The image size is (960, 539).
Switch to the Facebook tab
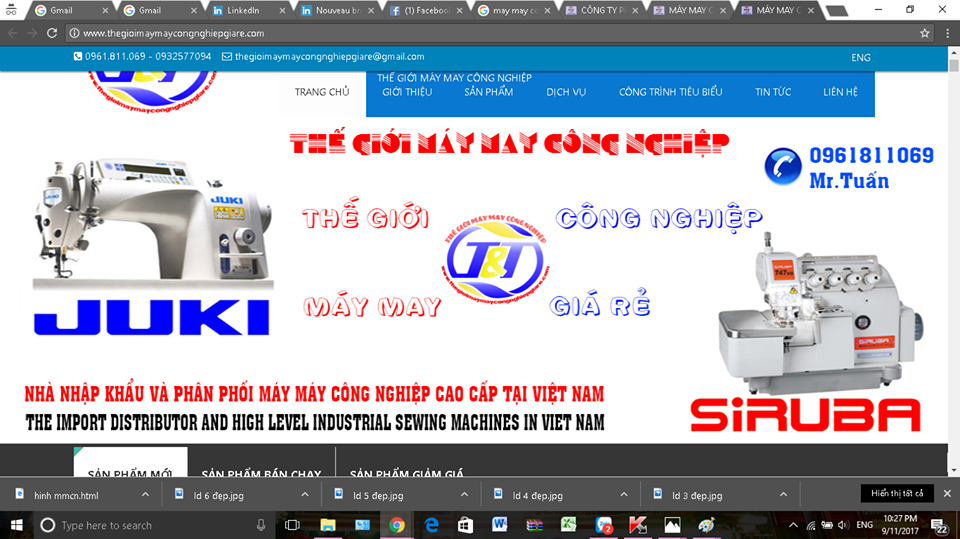[425, 10]
